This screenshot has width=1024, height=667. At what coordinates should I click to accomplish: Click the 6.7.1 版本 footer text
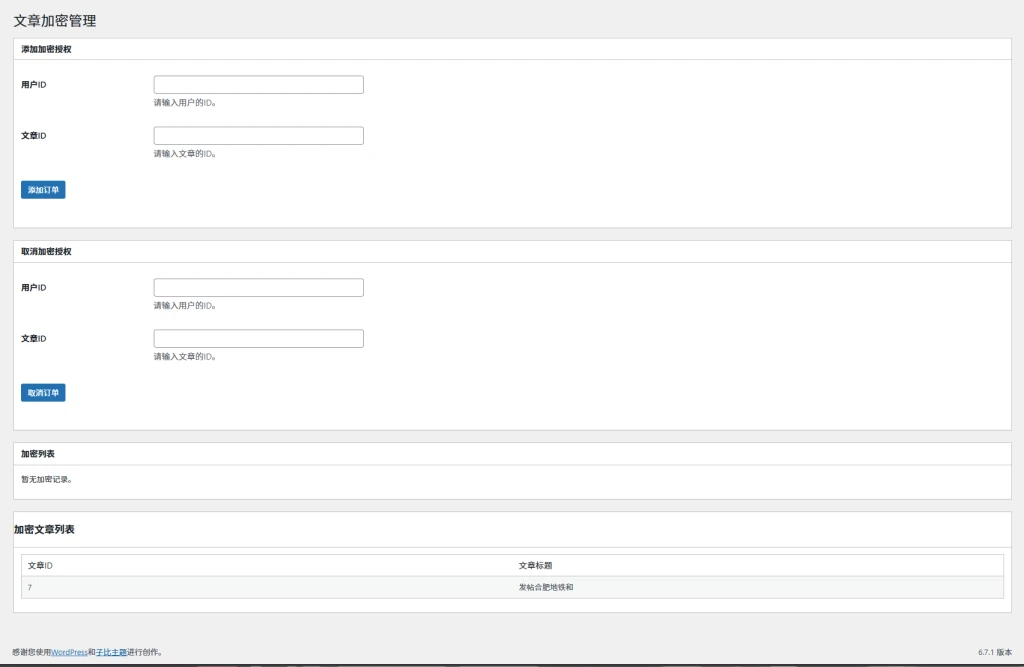point(995,652)
